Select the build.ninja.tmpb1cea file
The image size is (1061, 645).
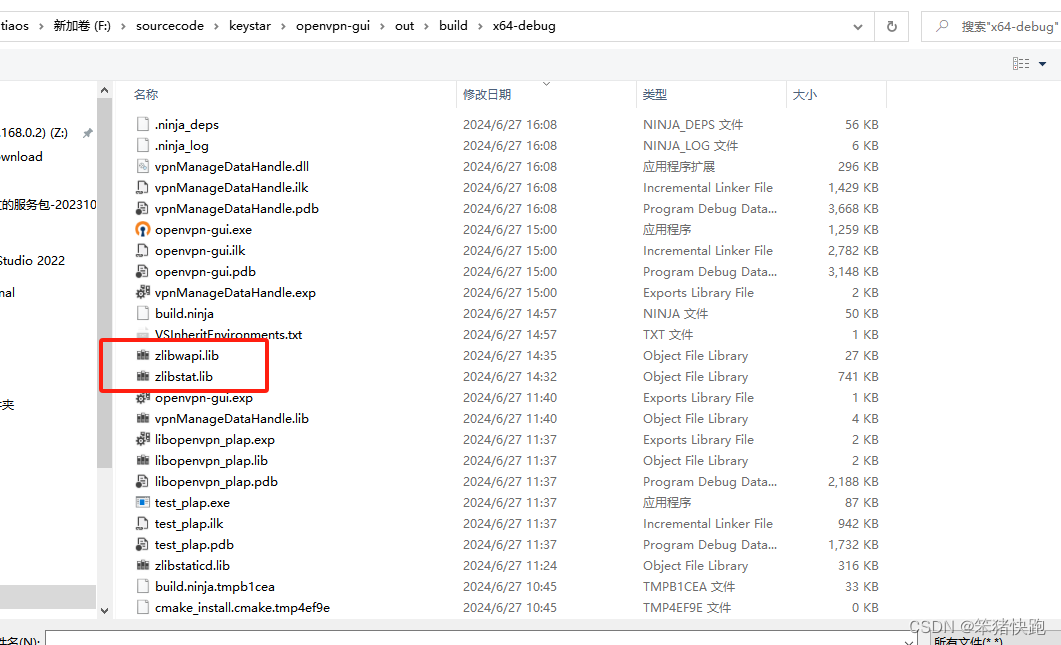pyautogui.click(x=214, y=586)
